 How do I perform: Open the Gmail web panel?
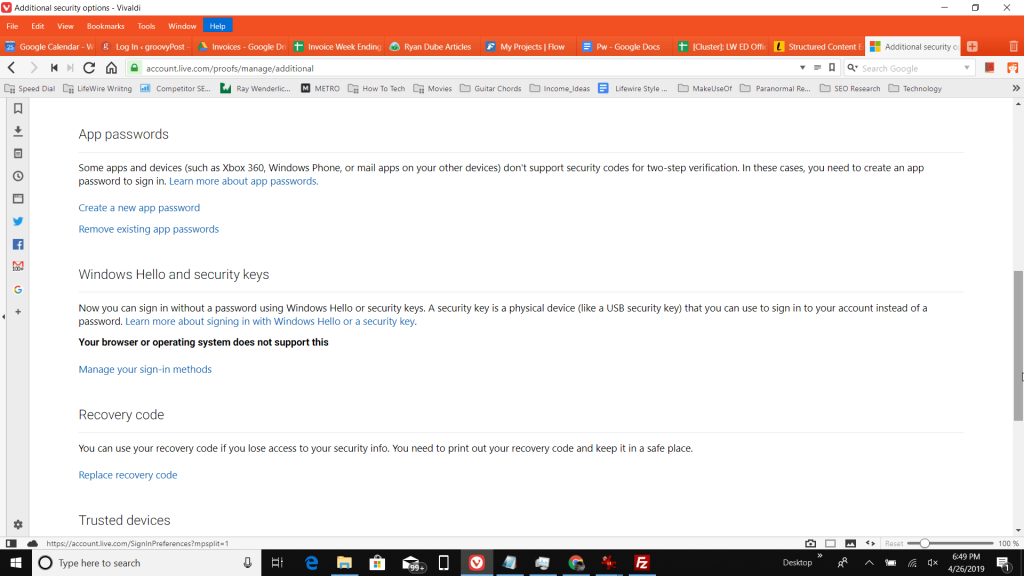[18, 266]
